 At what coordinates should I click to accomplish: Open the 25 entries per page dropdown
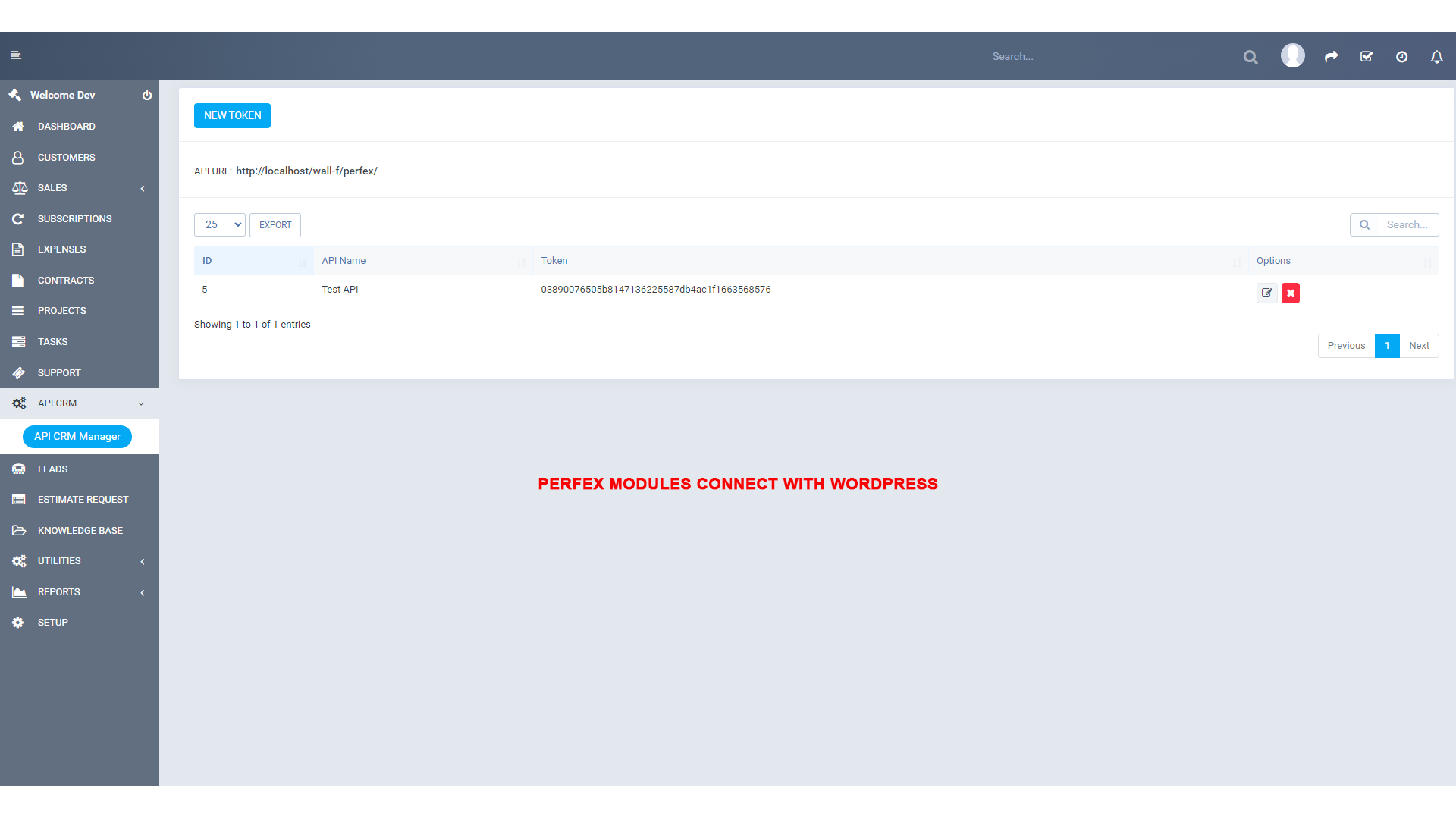(220, 224)
